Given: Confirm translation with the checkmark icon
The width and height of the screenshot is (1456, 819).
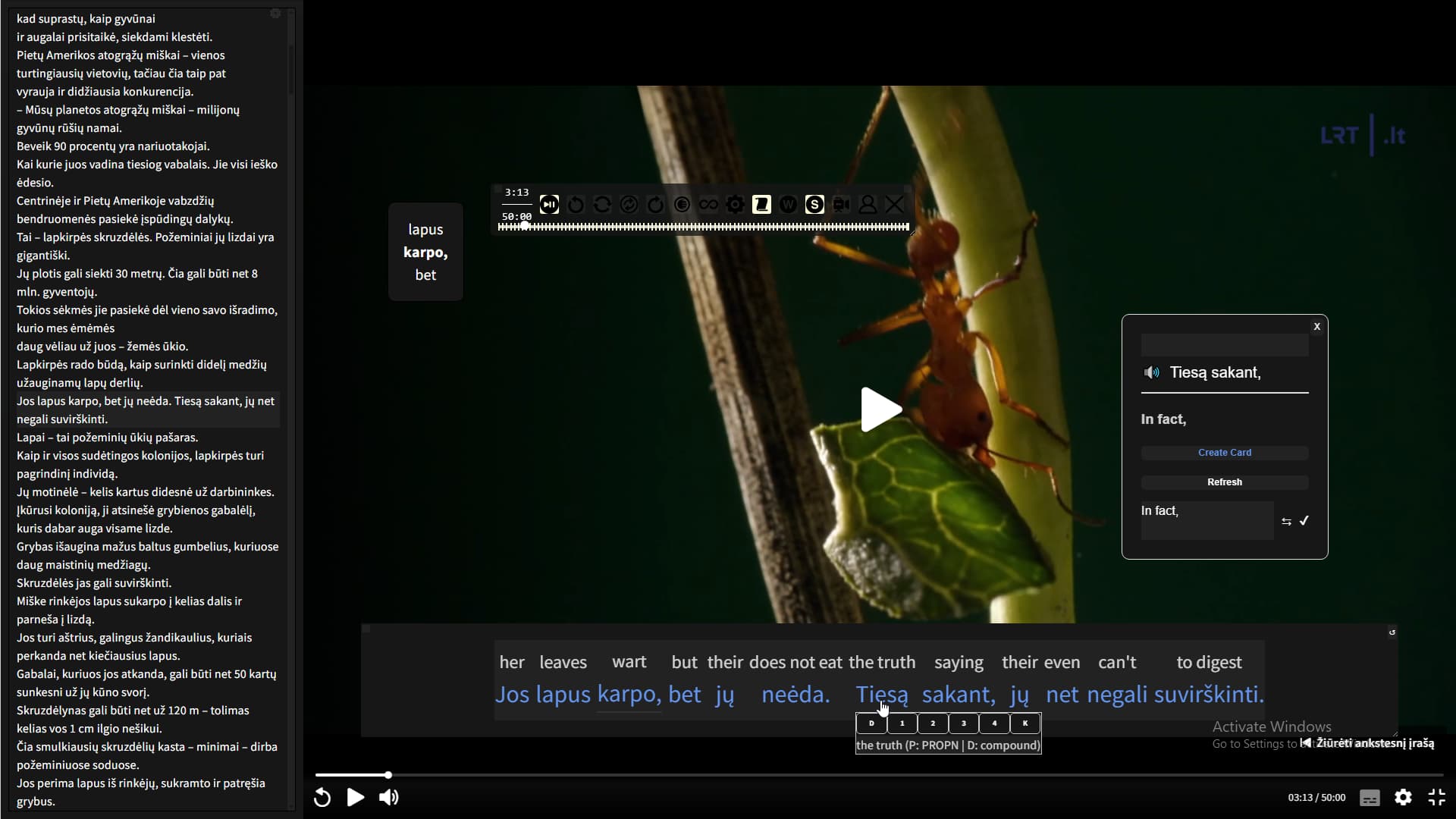Looking at the screenshot, I should 1304,521.
